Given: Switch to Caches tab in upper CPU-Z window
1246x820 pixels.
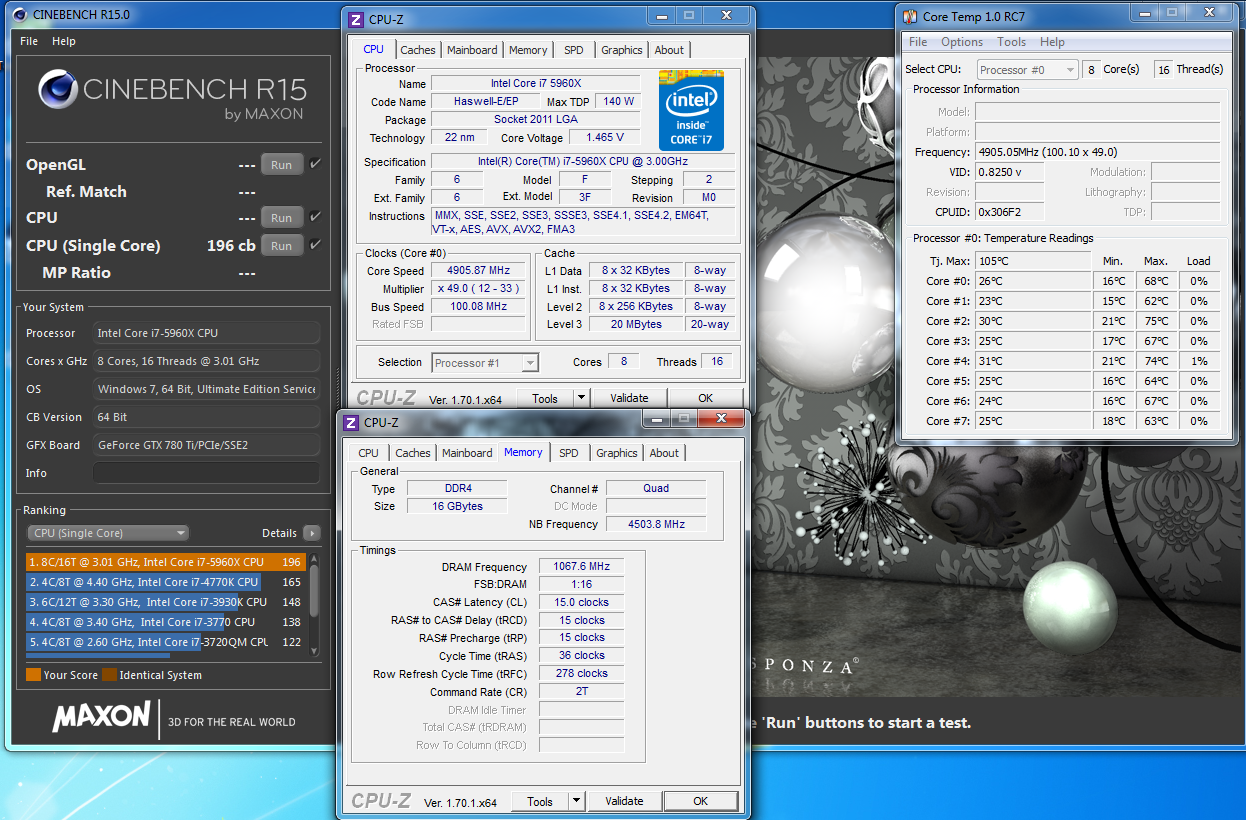Looking at the screenshot, I should point(418,50).
